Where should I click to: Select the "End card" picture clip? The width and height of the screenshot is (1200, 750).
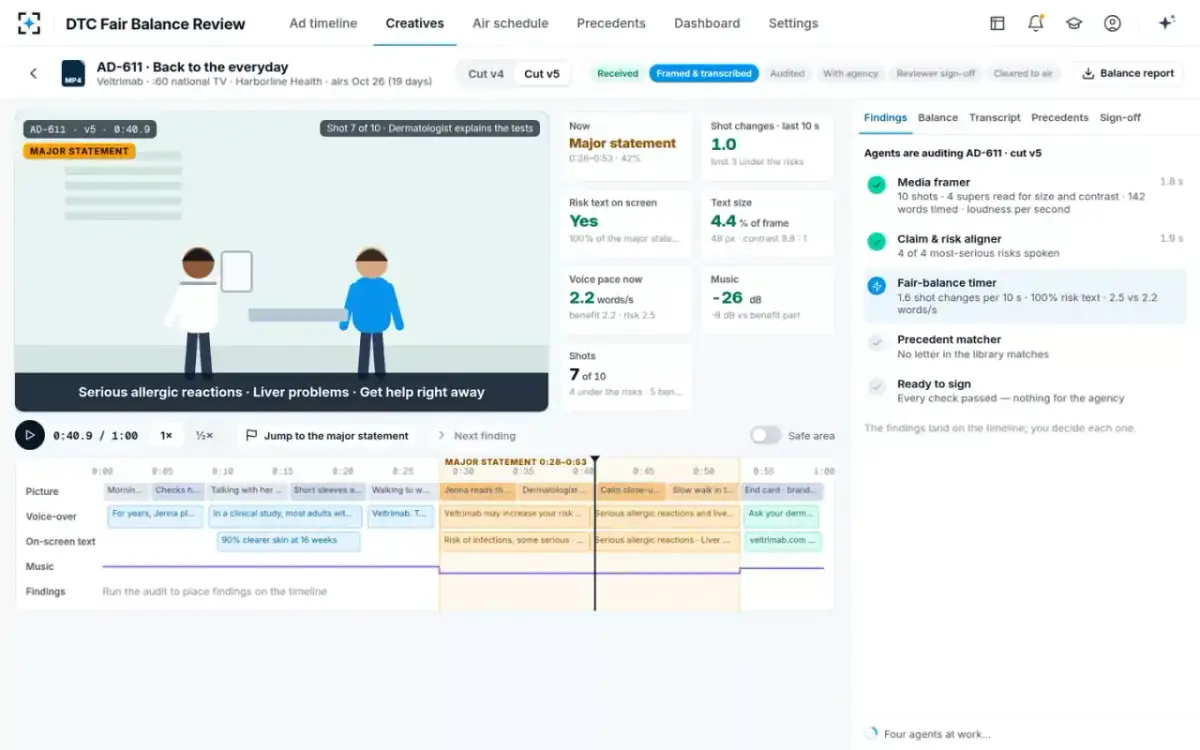coord(782,491)
